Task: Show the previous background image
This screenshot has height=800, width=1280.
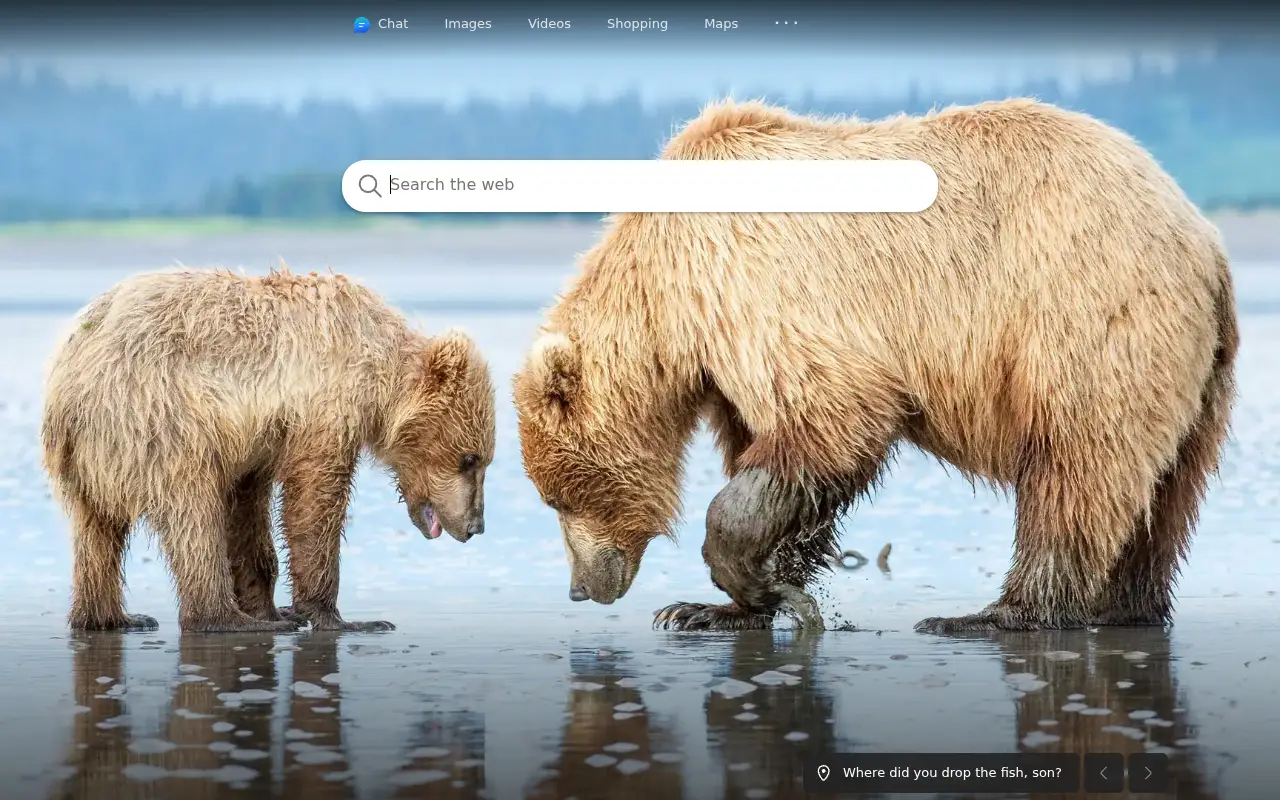Action: click(1104, 773)
